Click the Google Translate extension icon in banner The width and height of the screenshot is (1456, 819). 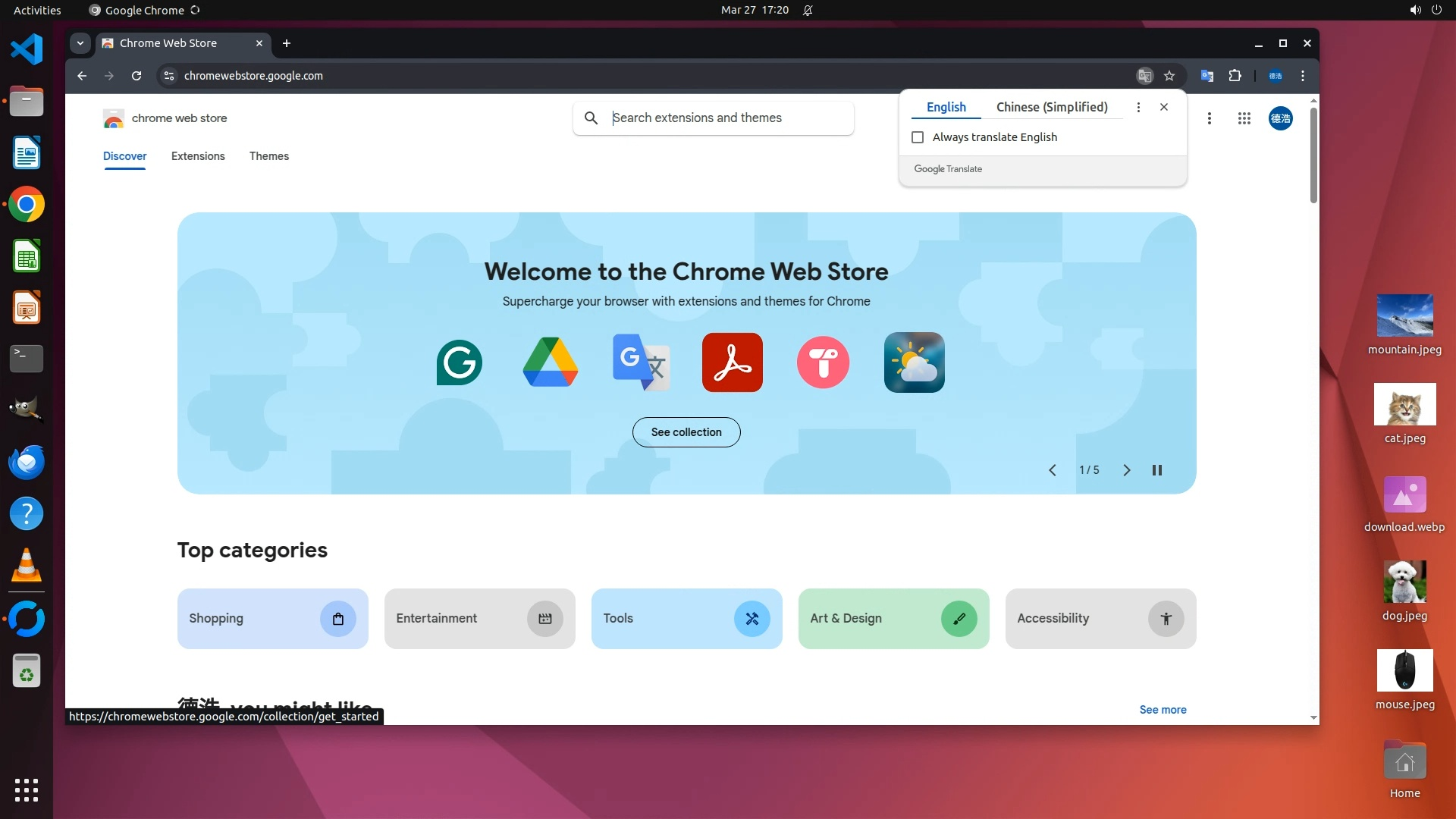tap(641, 362)
